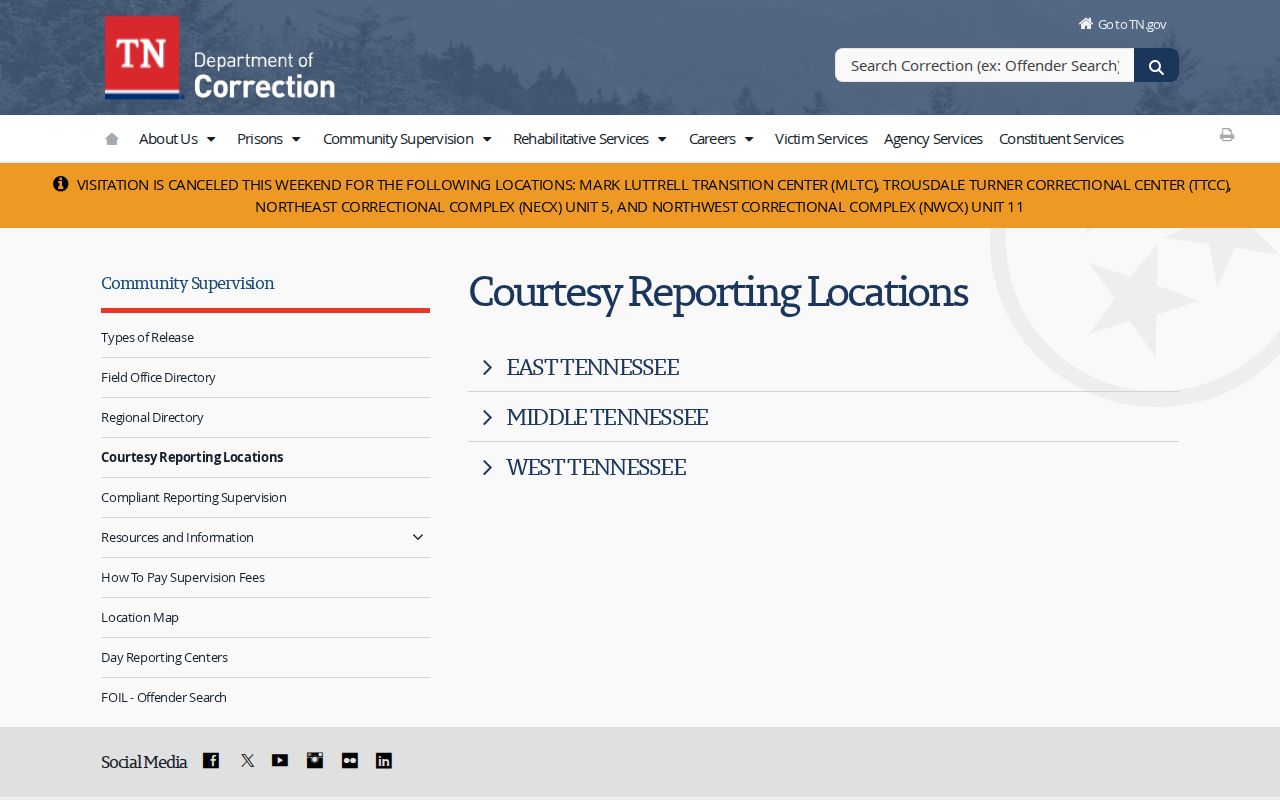
Task: Go to Agency Services page
Action: pos(933,139)
